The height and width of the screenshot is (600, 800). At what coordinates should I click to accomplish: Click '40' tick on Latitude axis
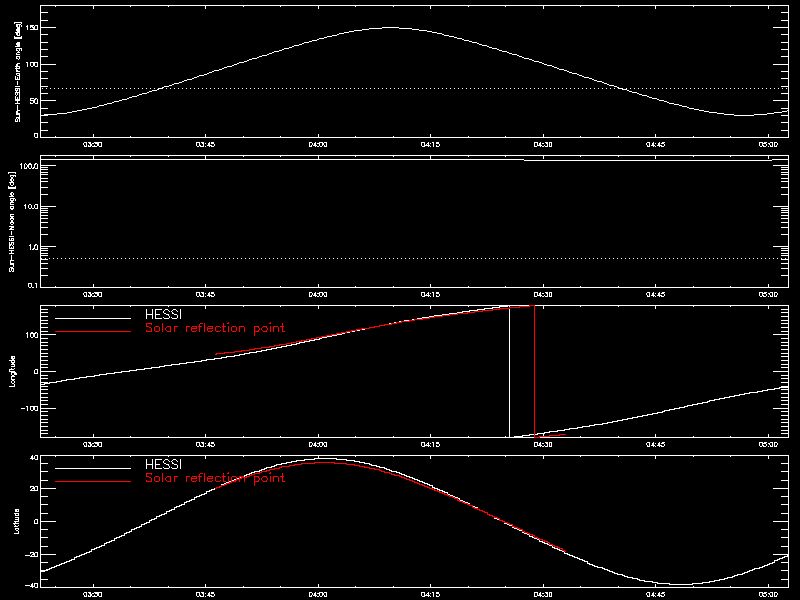(34, 458)
